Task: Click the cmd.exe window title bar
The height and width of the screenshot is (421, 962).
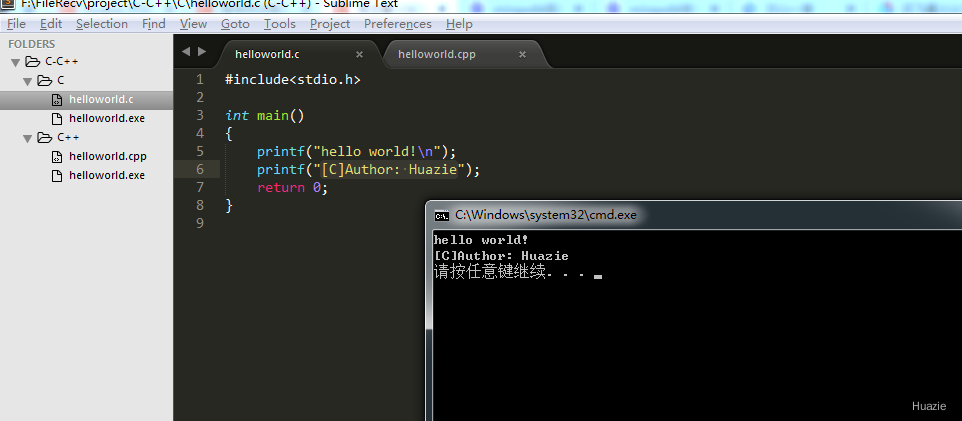Action: point(694,215)
